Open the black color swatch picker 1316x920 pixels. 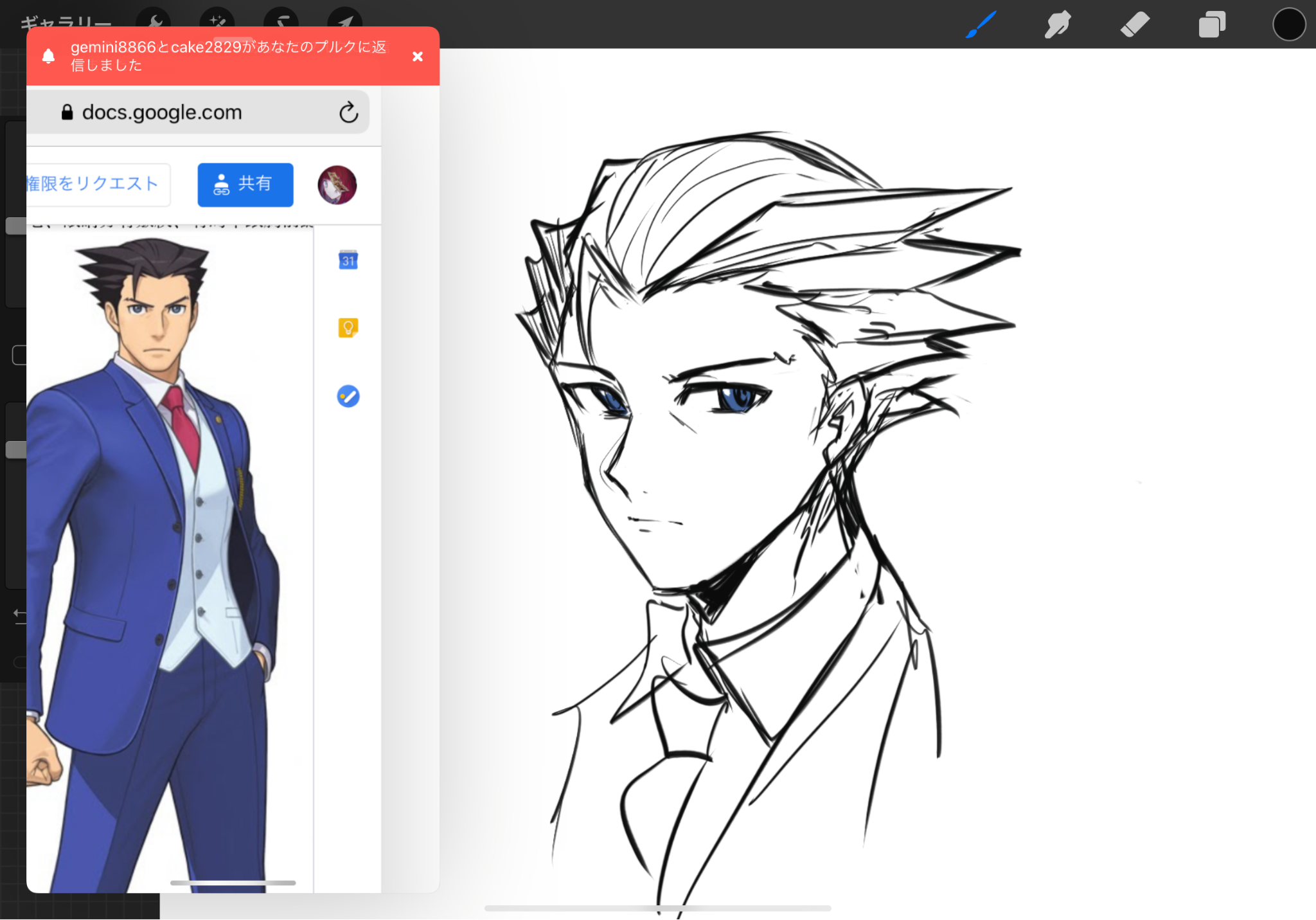pyautogui.click(x=1289, y=24)
